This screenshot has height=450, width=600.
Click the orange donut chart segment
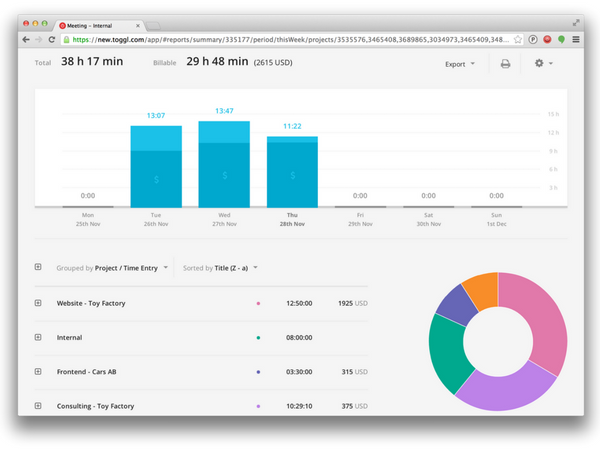pos(483,290)
